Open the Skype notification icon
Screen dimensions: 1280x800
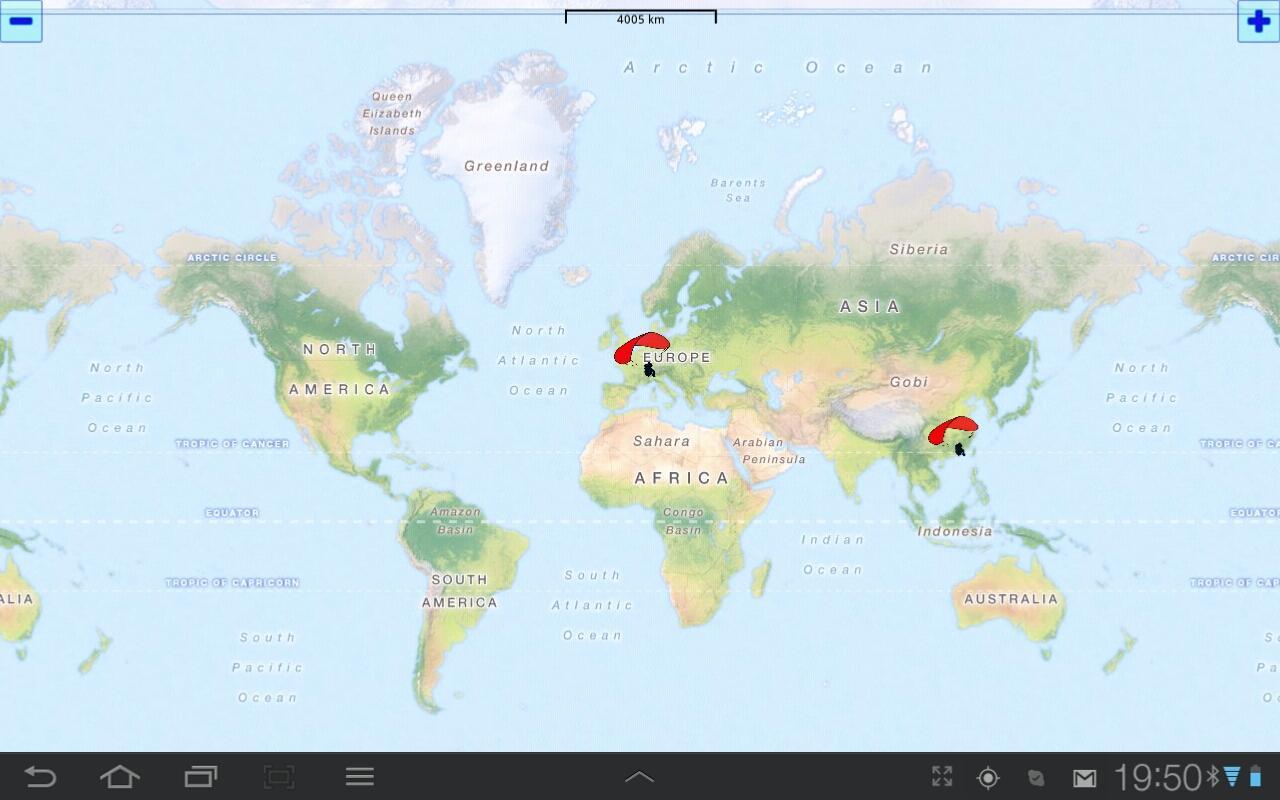coord(1037,777)
